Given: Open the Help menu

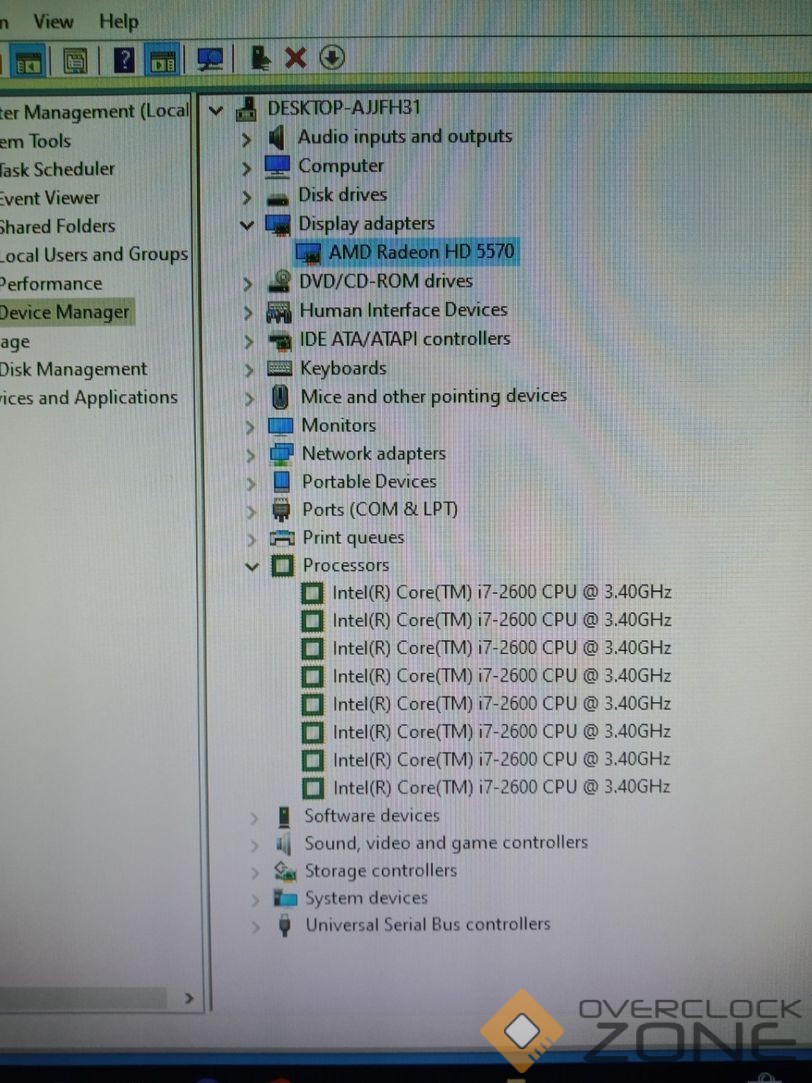Looking at the screenshot, I should click(x=118, y=21).
